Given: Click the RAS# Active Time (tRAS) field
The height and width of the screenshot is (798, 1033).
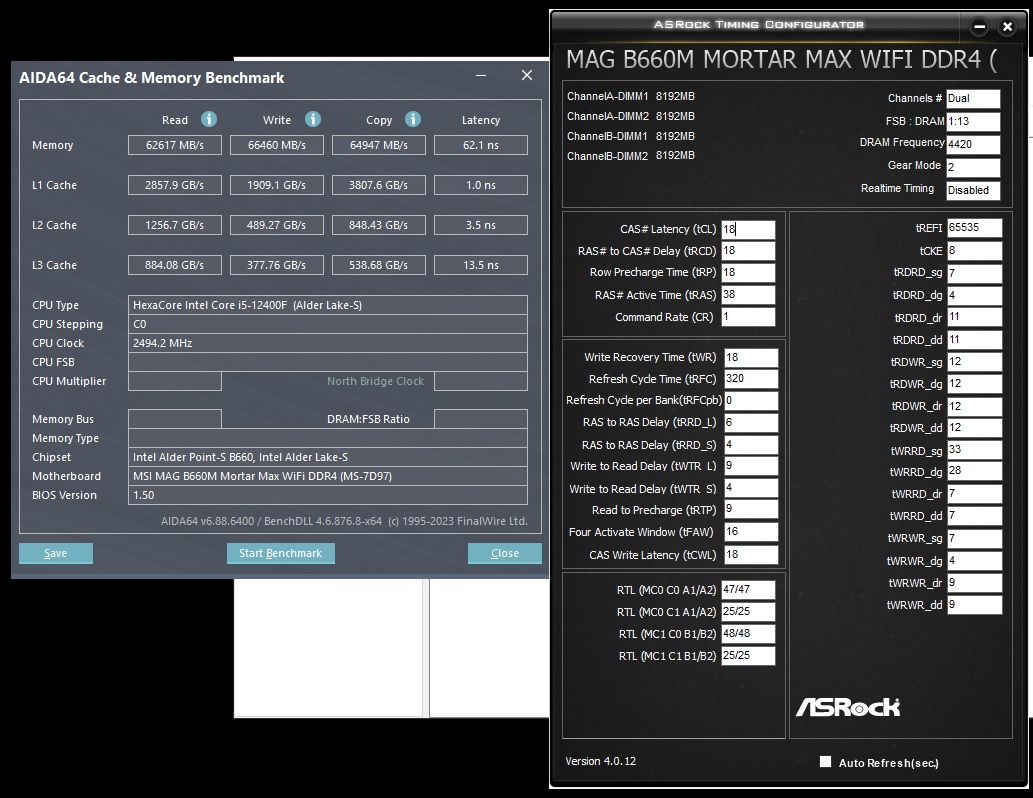Looking at the screenshot, I should (748, 295).
